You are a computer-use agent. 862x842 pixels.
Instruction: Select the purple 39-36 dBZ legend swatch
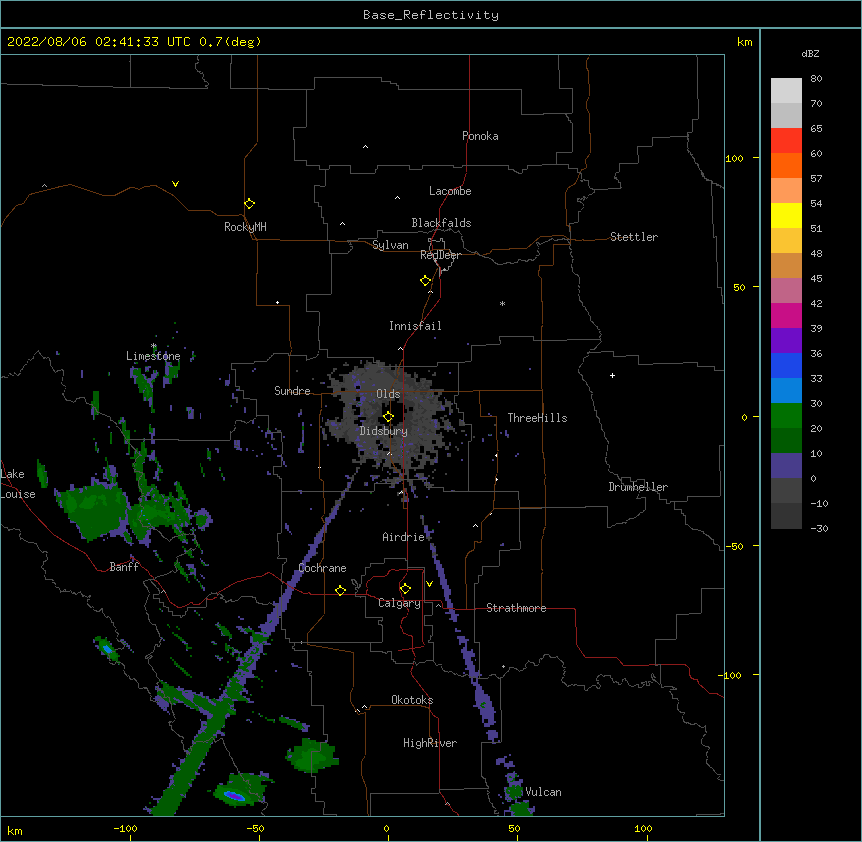786,340
